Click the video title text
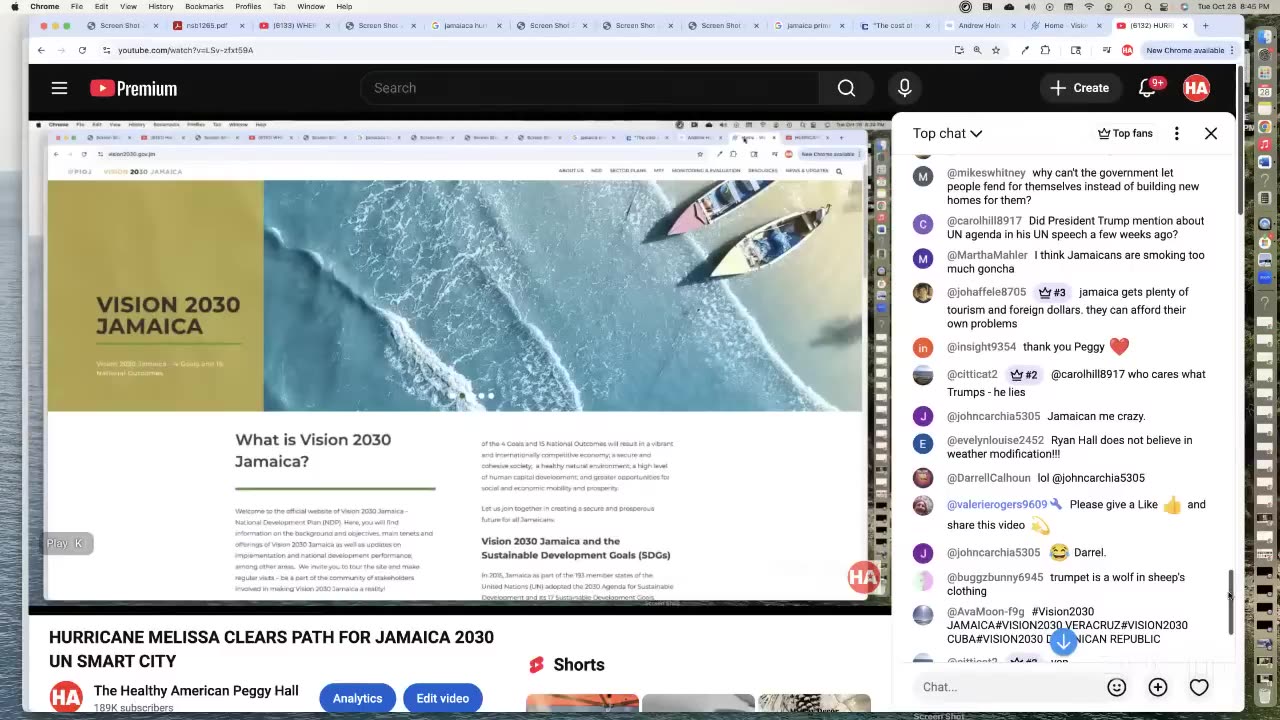This screenshot has height=720, width=1280. click(271, 649)
